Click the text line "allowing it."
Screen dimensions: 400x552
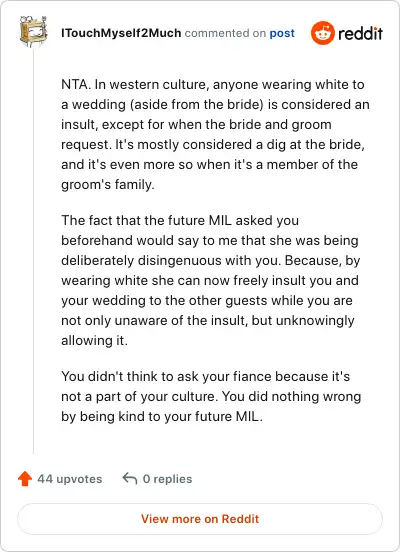pos(94,340)
